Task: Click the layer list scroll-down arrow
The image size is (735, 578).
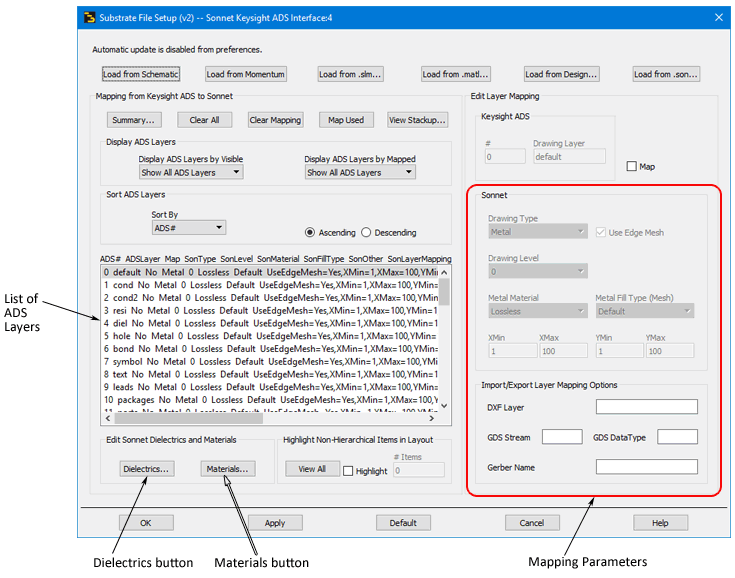Action: (444, 406)
